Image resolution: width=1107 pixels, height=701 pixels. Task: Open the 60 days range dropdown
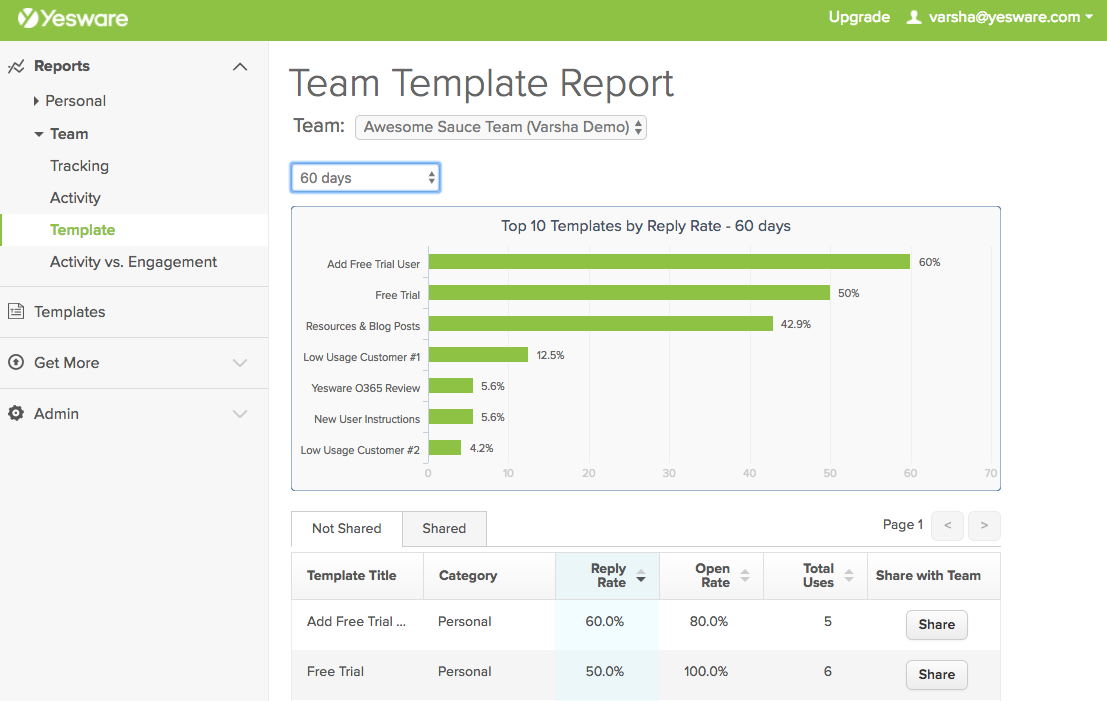click(x=366, y=178)
